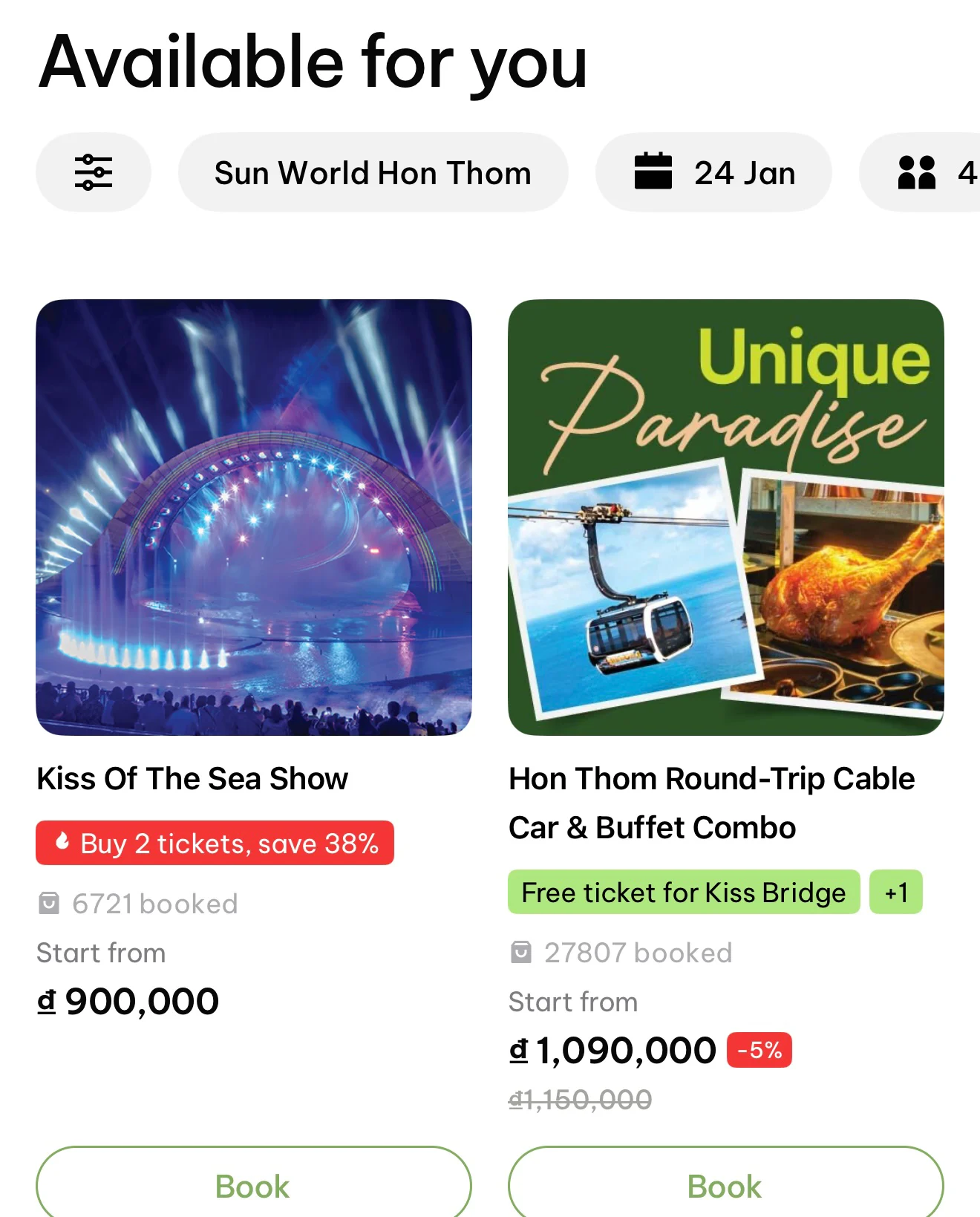980x1217 pixels.
Task: Tap the flame icon on the discount badge
Action: [63, 842]
